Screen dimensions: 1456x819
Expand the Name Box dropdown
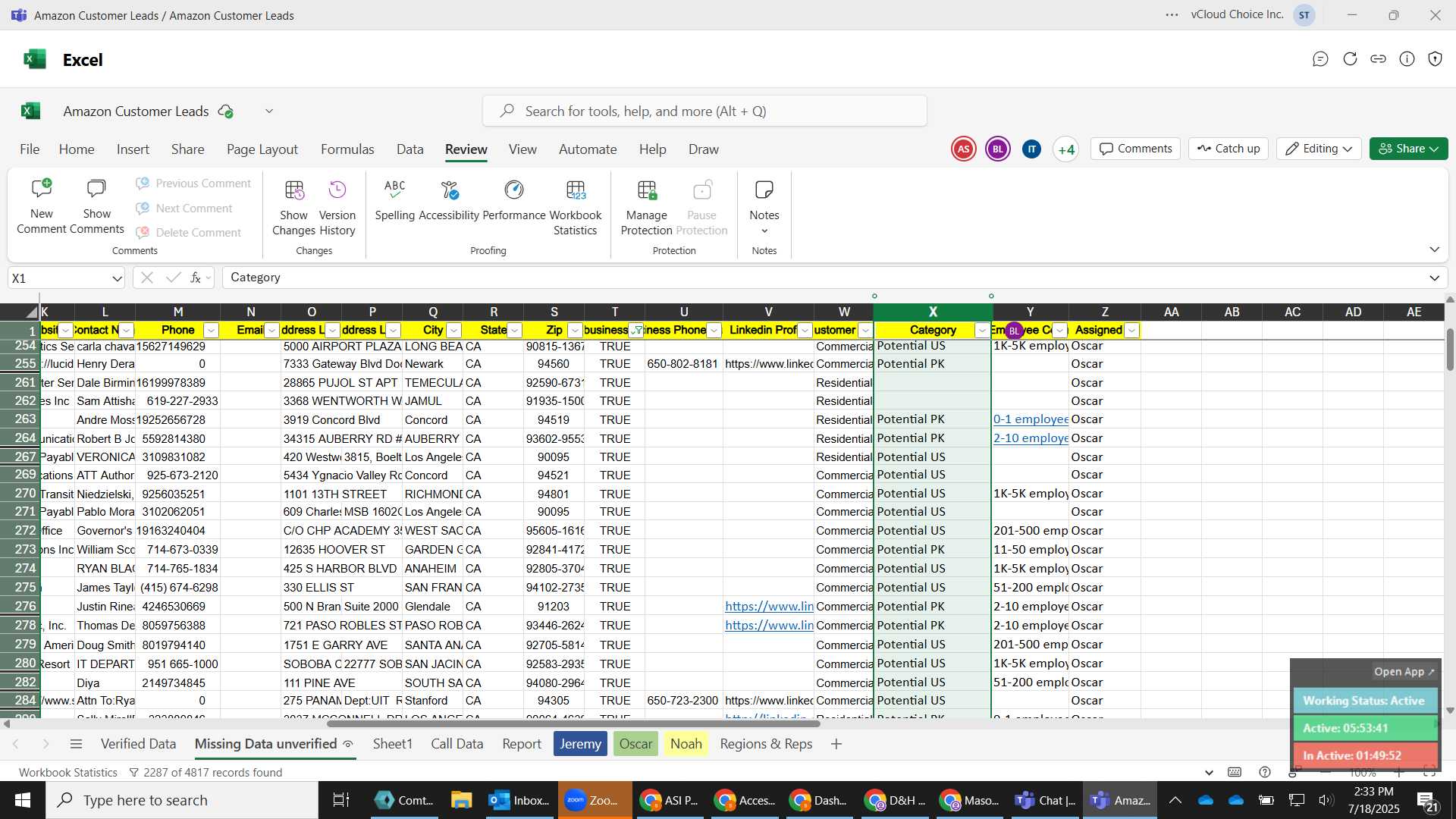tap(117, 278)
